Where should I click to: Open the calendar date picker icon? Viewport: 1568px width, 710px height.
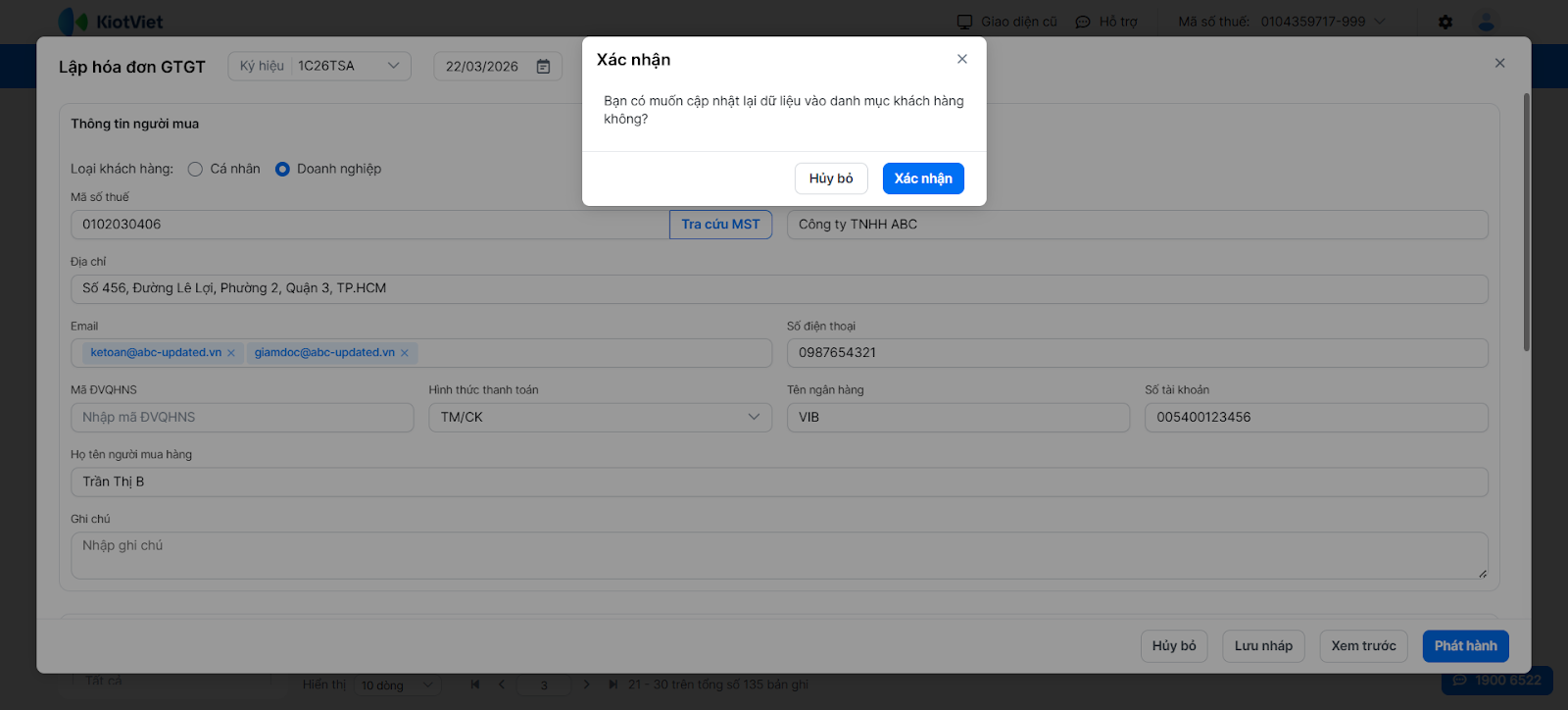[543, 67]
